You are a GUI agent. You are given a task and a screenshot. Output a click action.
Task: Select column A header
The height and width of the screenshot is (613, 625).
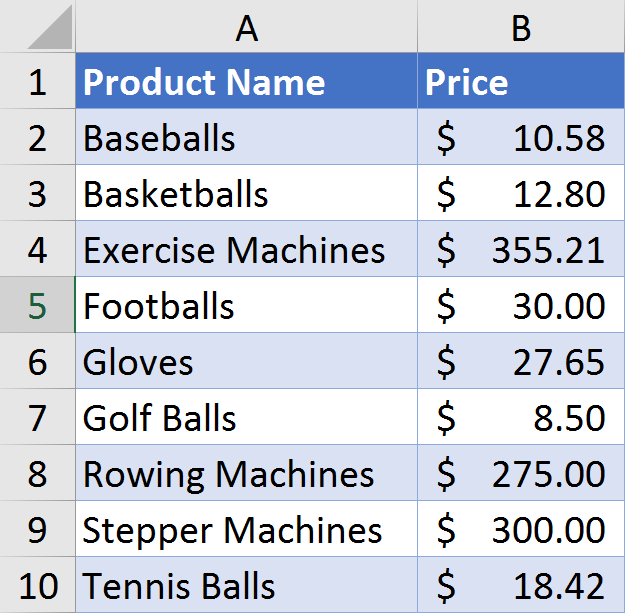tap(246, 28)
